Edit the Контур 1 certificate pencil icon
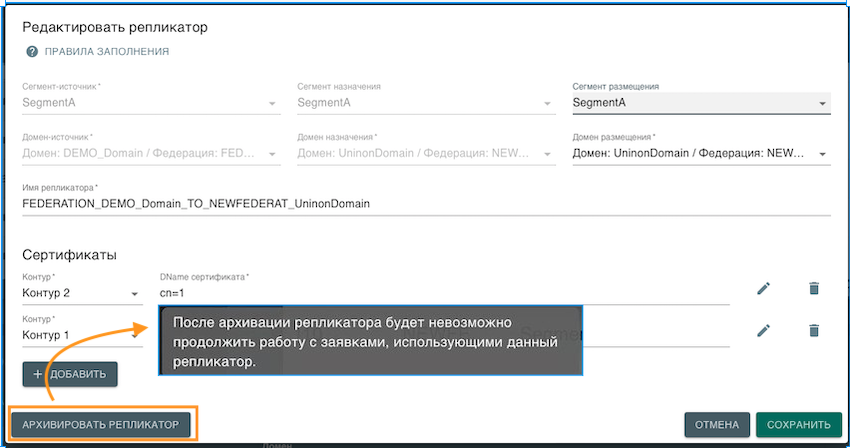 click(x=764, y=330)
